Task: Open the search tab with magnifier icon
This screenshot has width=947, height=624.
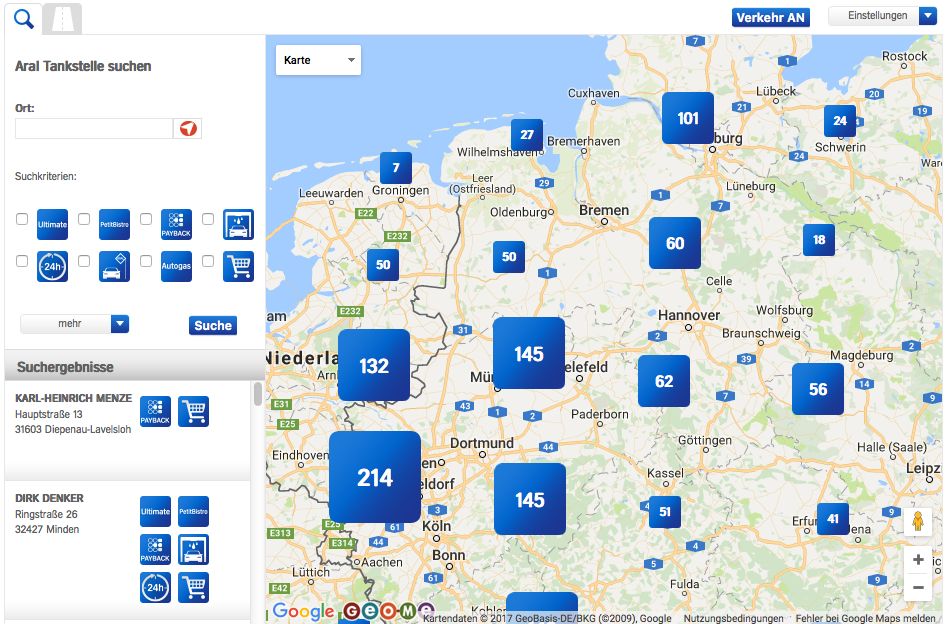Action: click(x=24, y=19)
